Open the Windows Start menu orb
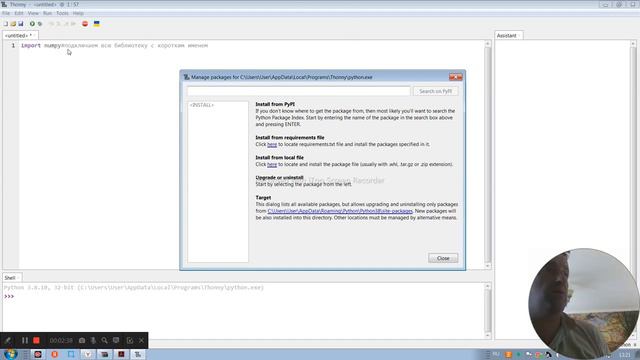Screen dimensions: 640x360 (x=10, y=354)
